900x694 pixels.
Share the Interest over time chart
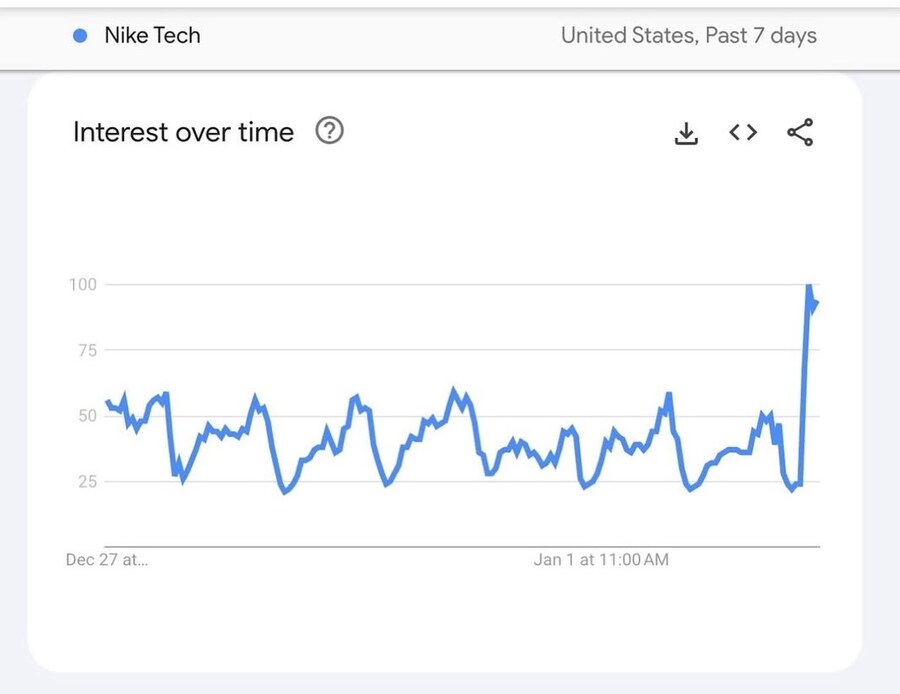point(800,132)
